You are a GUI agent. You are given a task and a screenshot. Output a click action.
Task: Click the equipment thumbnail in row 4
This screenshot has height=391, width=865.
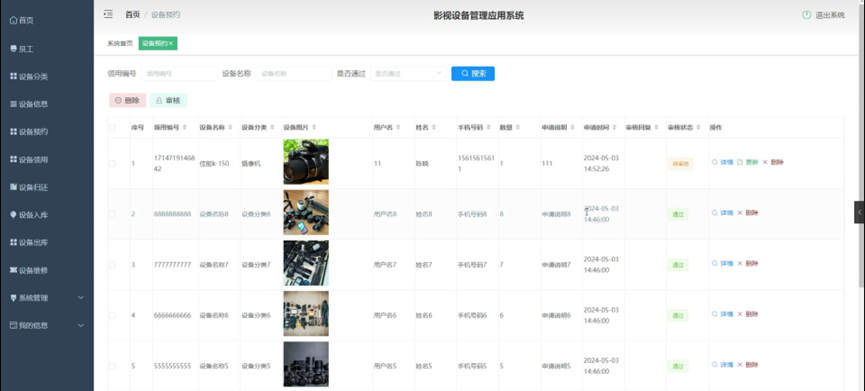pyautogui.click(x=306, y=314)
